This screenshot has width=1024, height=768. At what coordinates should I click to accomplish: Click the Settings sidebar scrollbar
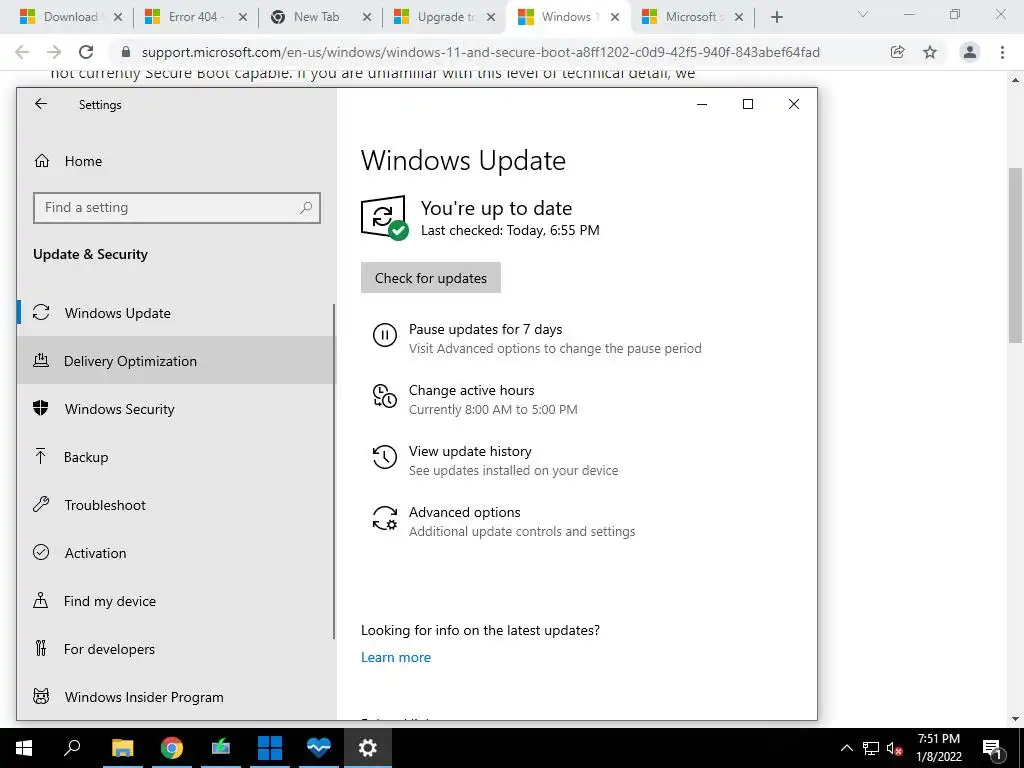point(334,470)
